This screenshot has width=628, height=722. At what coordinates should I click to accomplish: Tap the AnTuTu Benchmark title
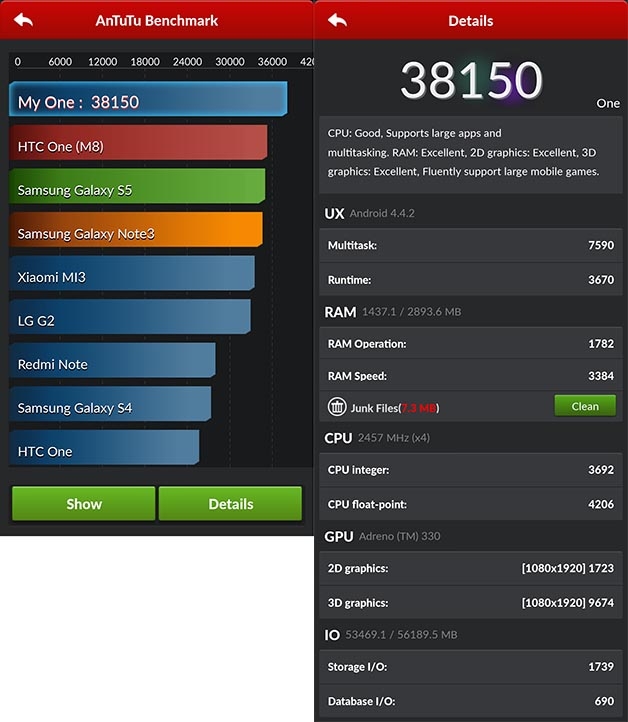click(157, 21)
